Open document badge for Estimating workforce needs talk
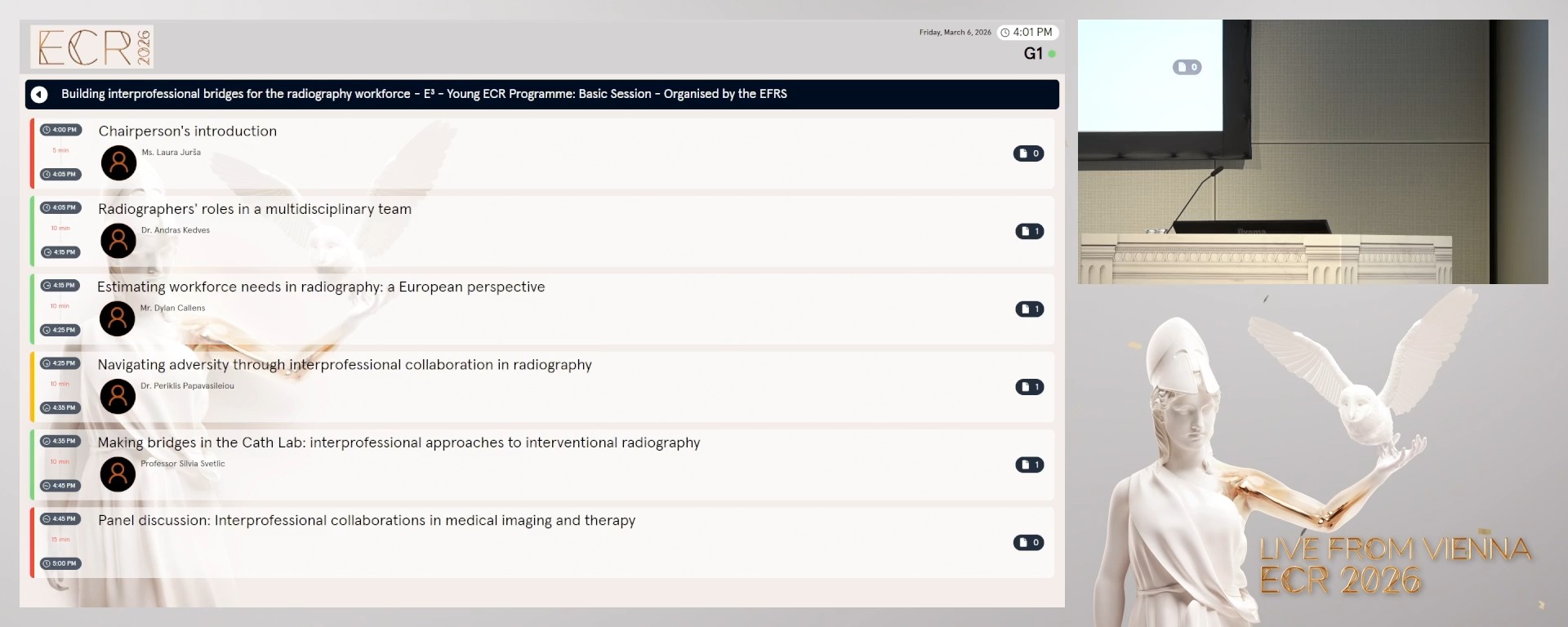 [1029, 309]
